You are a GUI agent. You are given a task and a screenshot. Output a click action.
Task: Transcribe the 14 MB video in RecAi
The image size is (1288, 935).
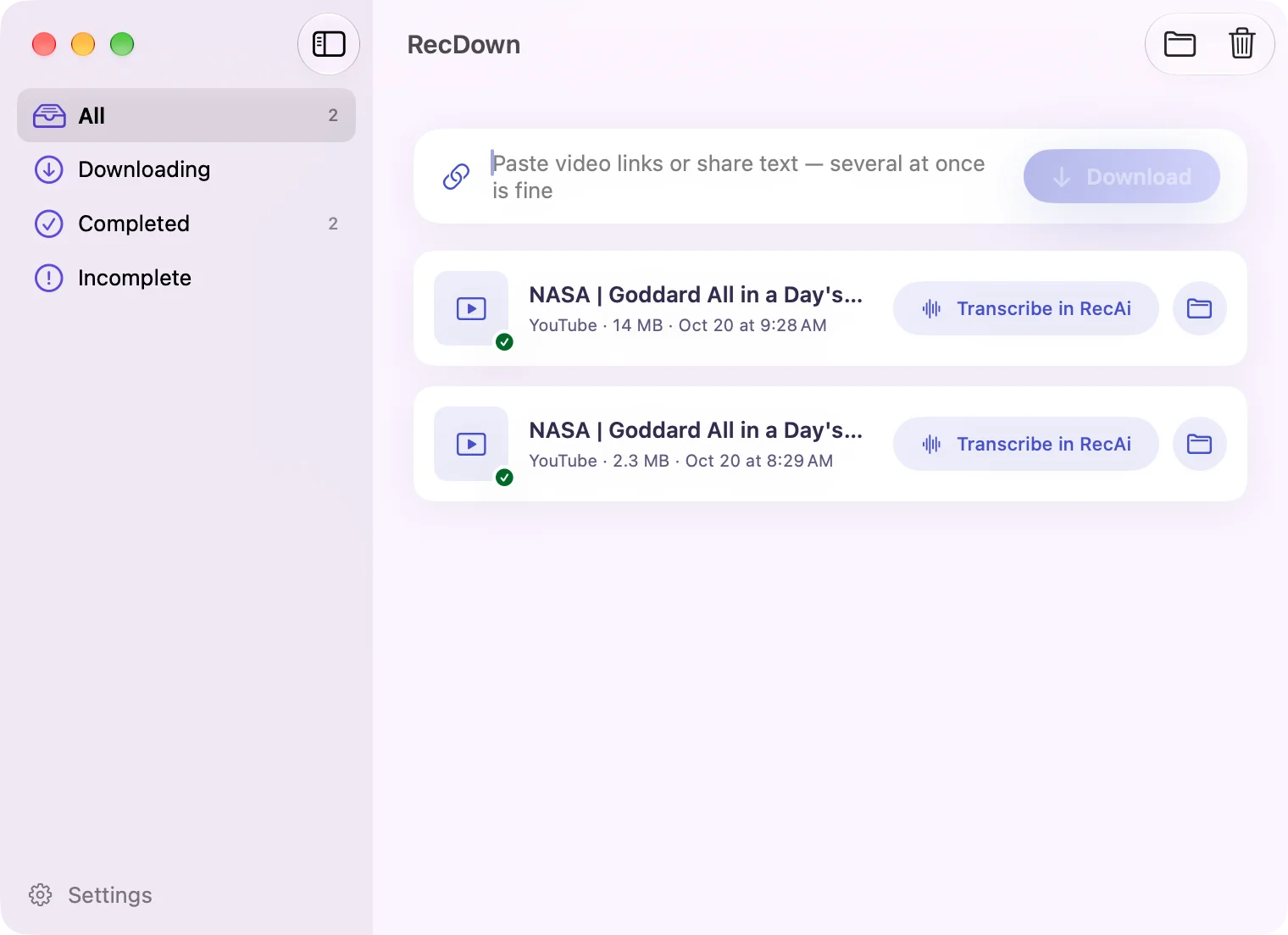1025,308
